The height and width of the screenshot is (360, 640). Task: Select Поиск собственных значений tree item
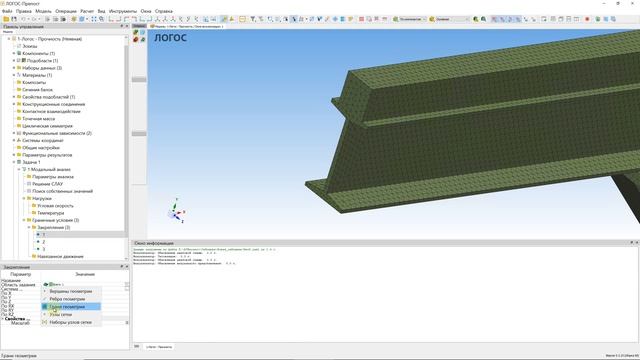click(x=63, y=191)
